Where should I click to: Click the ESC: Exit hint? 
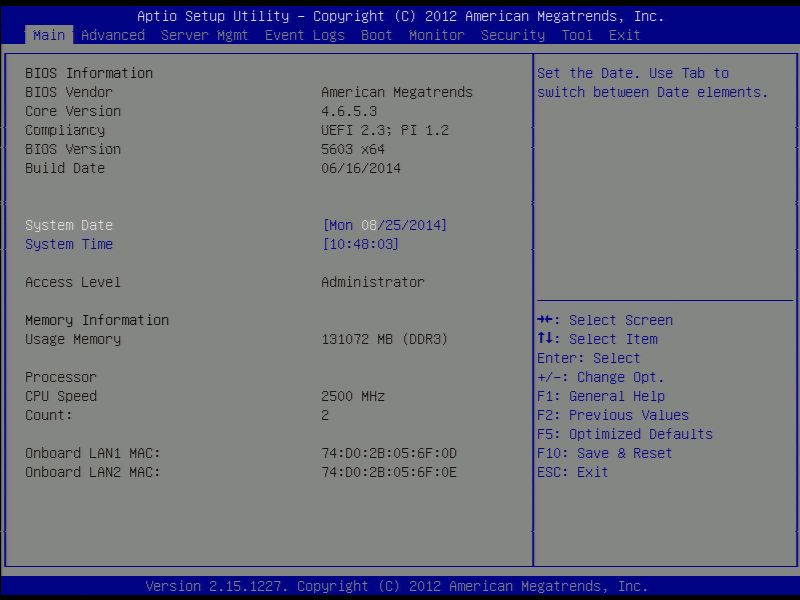click(572, 472)
